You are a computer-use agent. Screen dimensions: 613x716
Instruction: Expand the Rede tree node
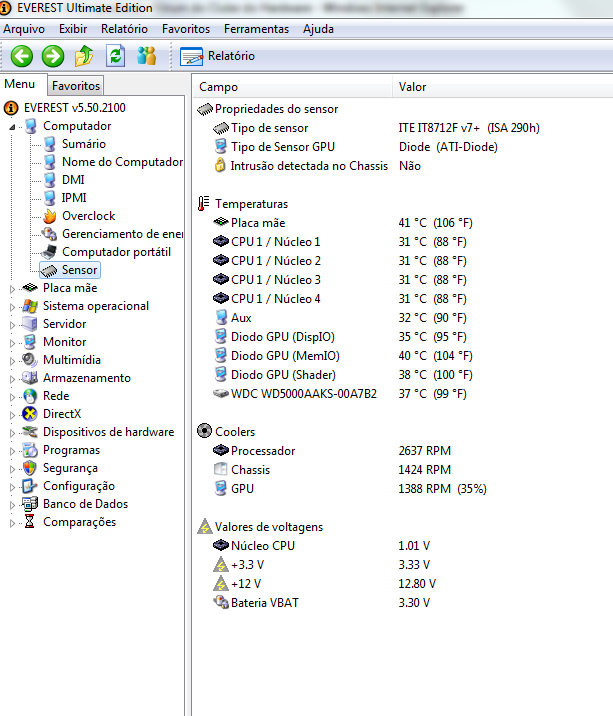(x=12, y=397)
